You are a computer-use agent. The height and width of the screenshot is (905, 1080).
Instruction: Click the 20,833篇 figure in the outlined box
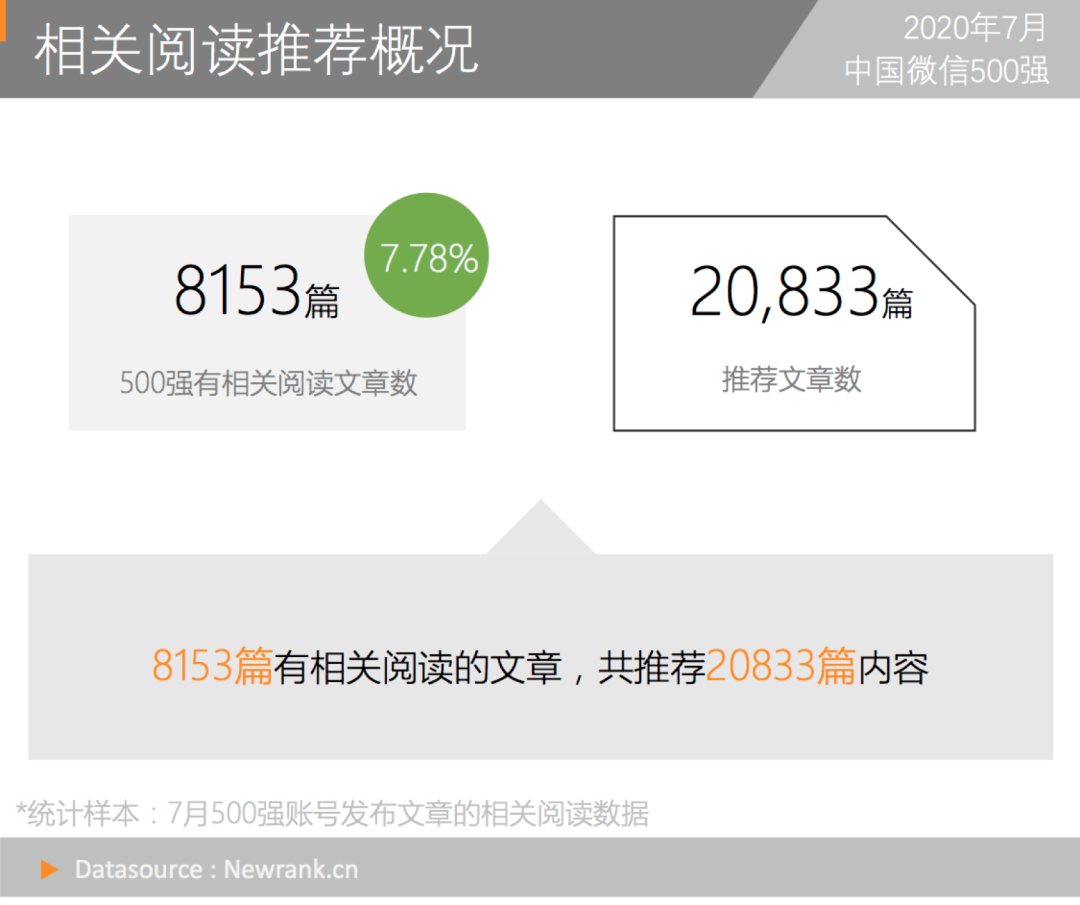point(802,293)
